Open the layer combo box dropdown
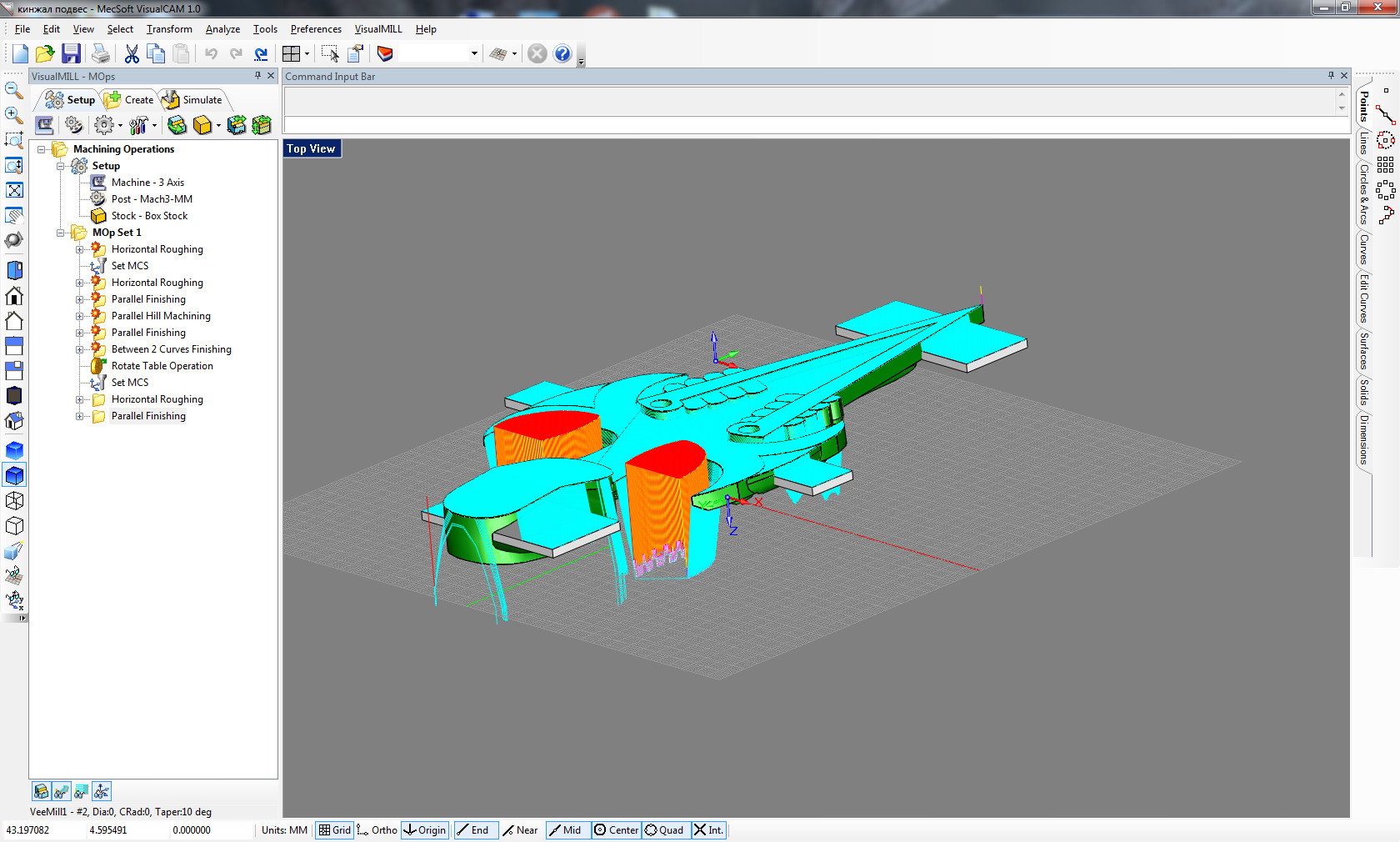 (x=474, y=54)
